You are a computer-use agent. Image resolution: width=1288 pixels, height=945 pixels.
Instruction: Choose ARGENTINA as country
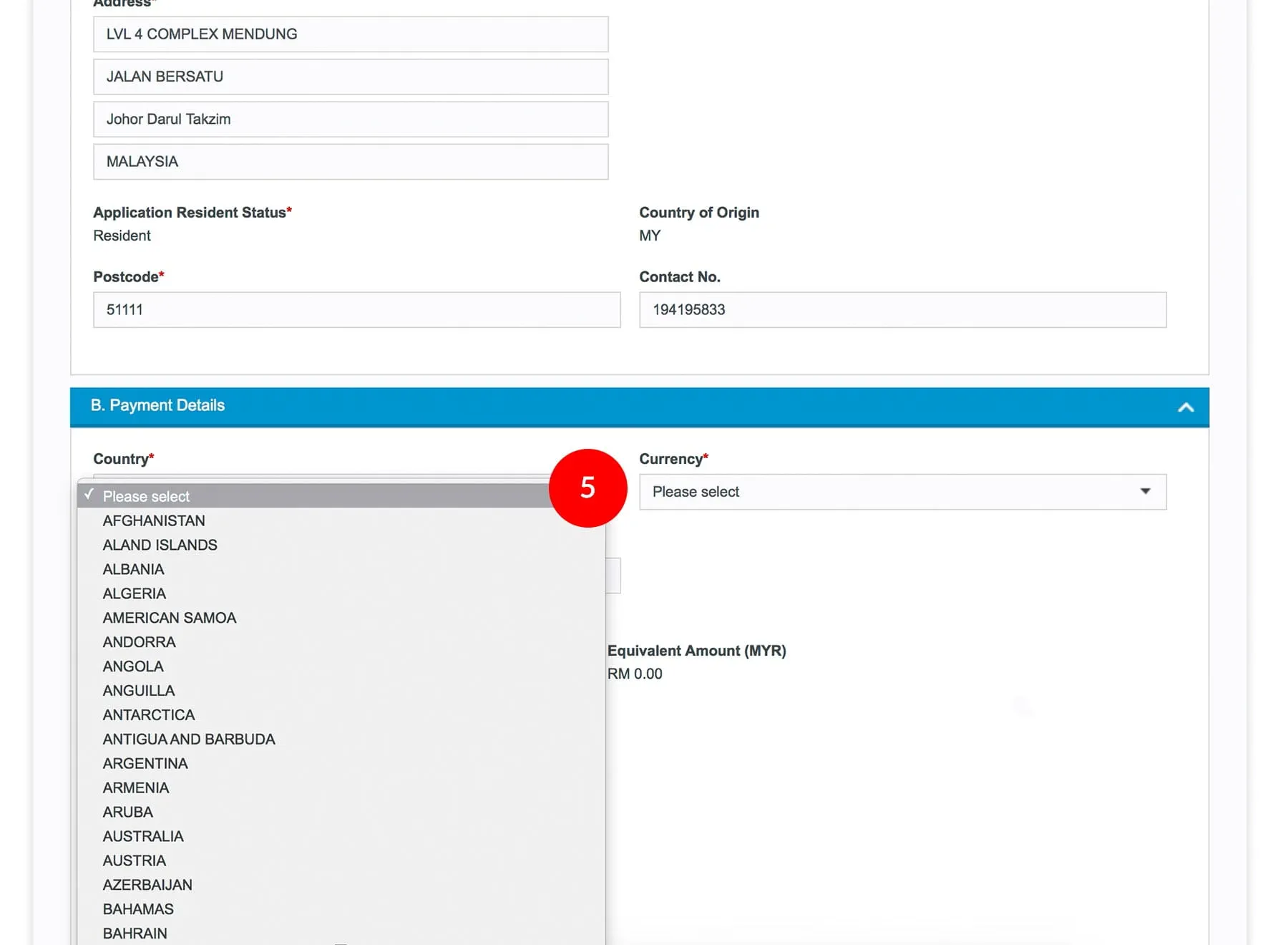145,763
